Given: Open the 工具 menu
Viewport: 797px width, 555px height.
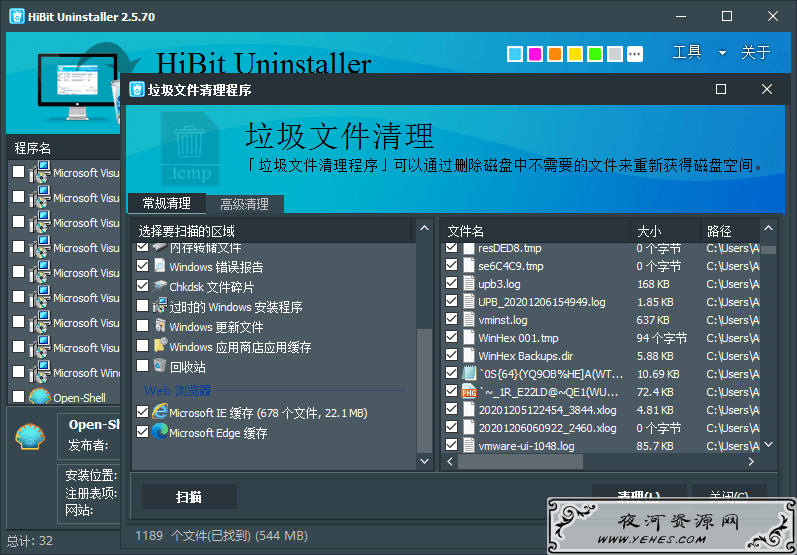Looking at the screenshot, I should [687, 52].
